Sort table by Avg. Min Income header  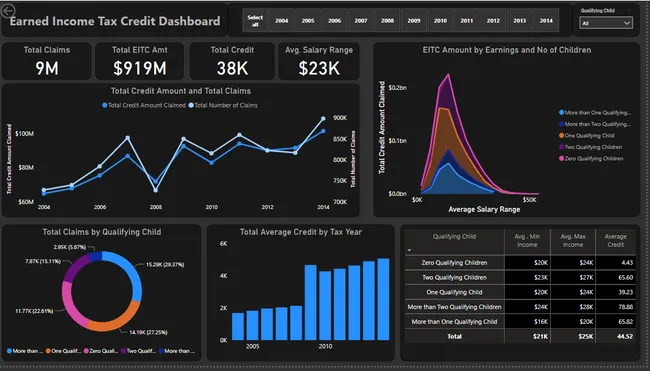527,240
